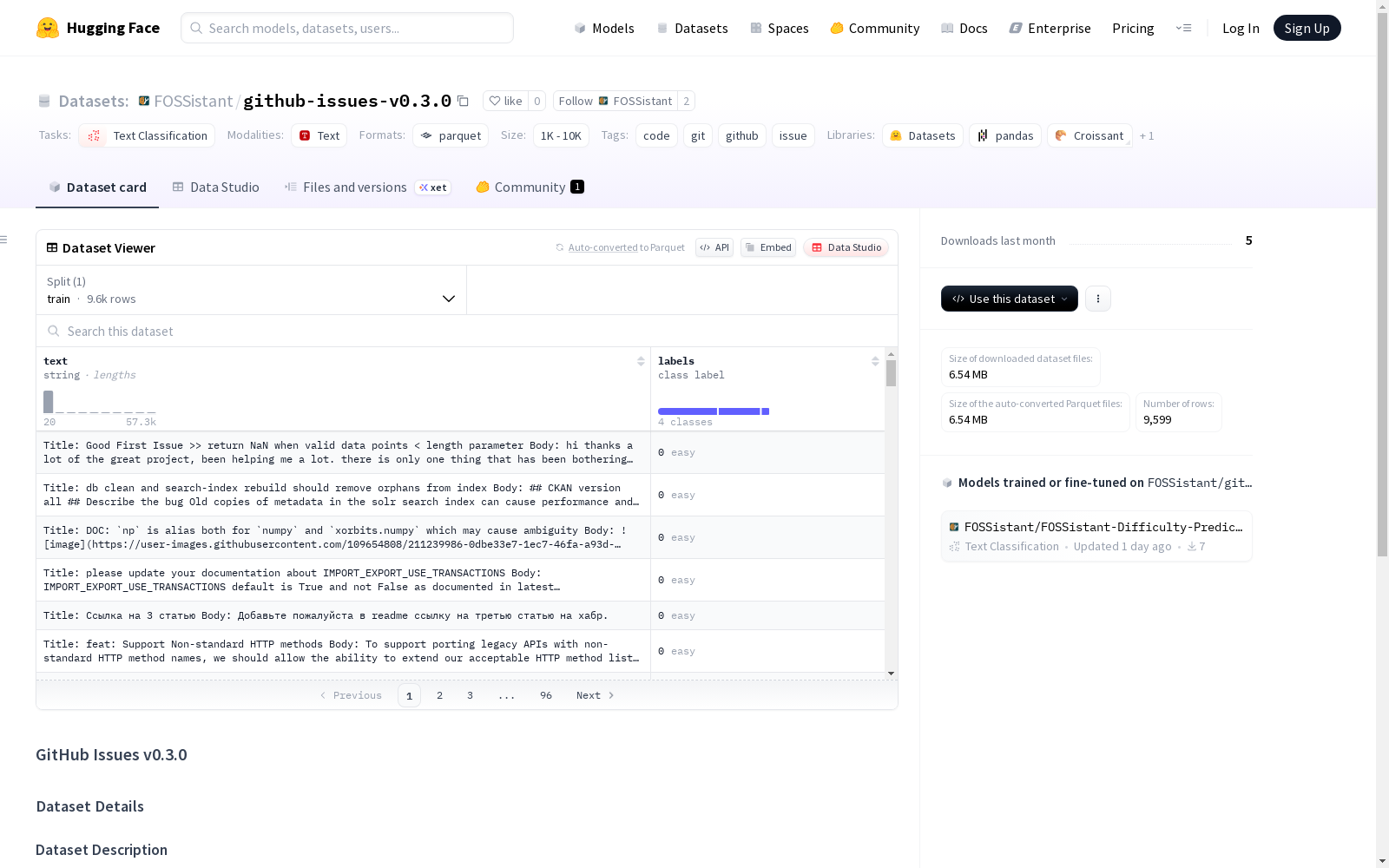Open the red Data Studio button
Image resolution: width=1389 pixels, height=868 pixels.
tap(846, 247)
